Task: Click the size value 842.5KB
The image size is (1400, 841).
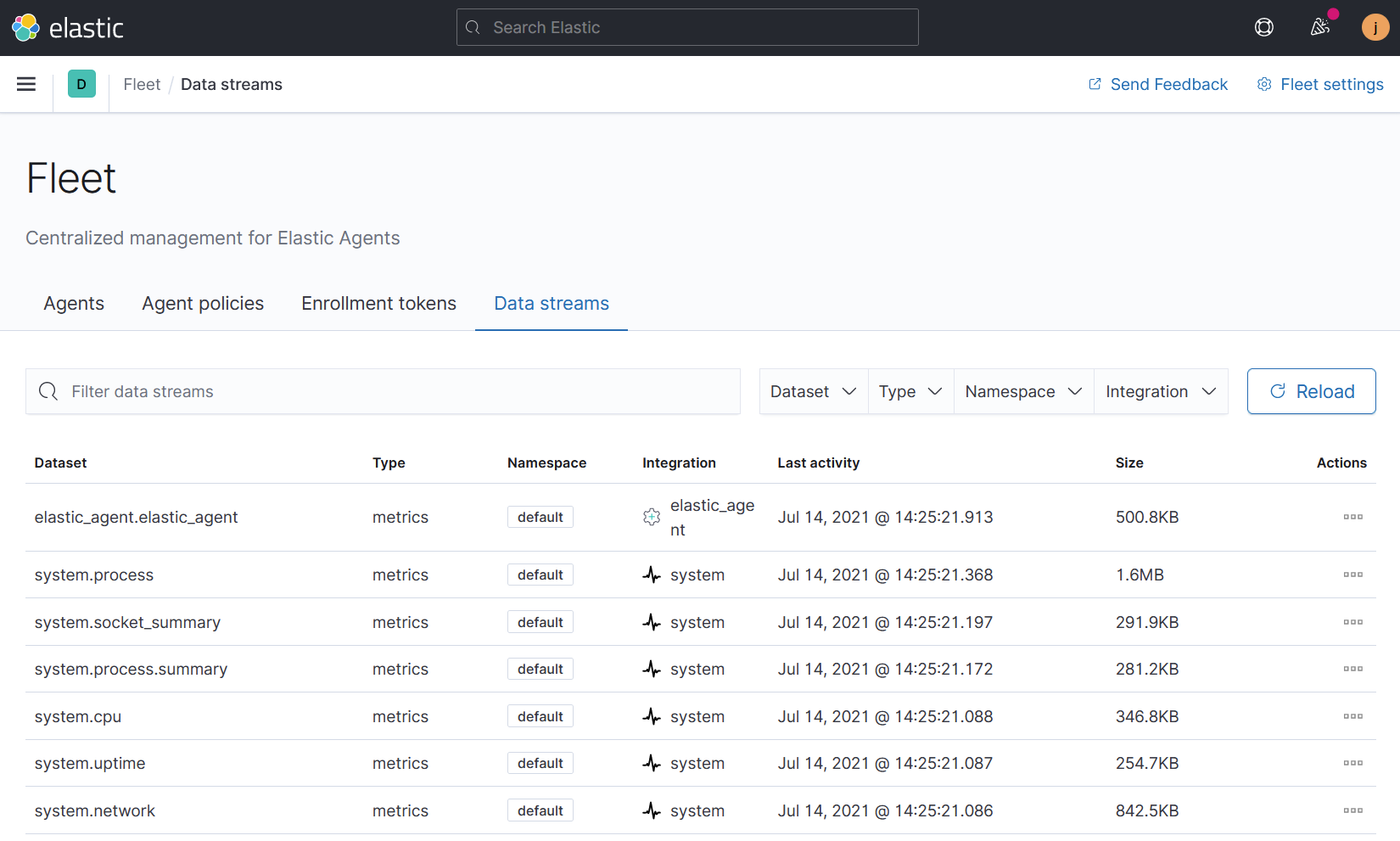Action: coord(1147,810)
